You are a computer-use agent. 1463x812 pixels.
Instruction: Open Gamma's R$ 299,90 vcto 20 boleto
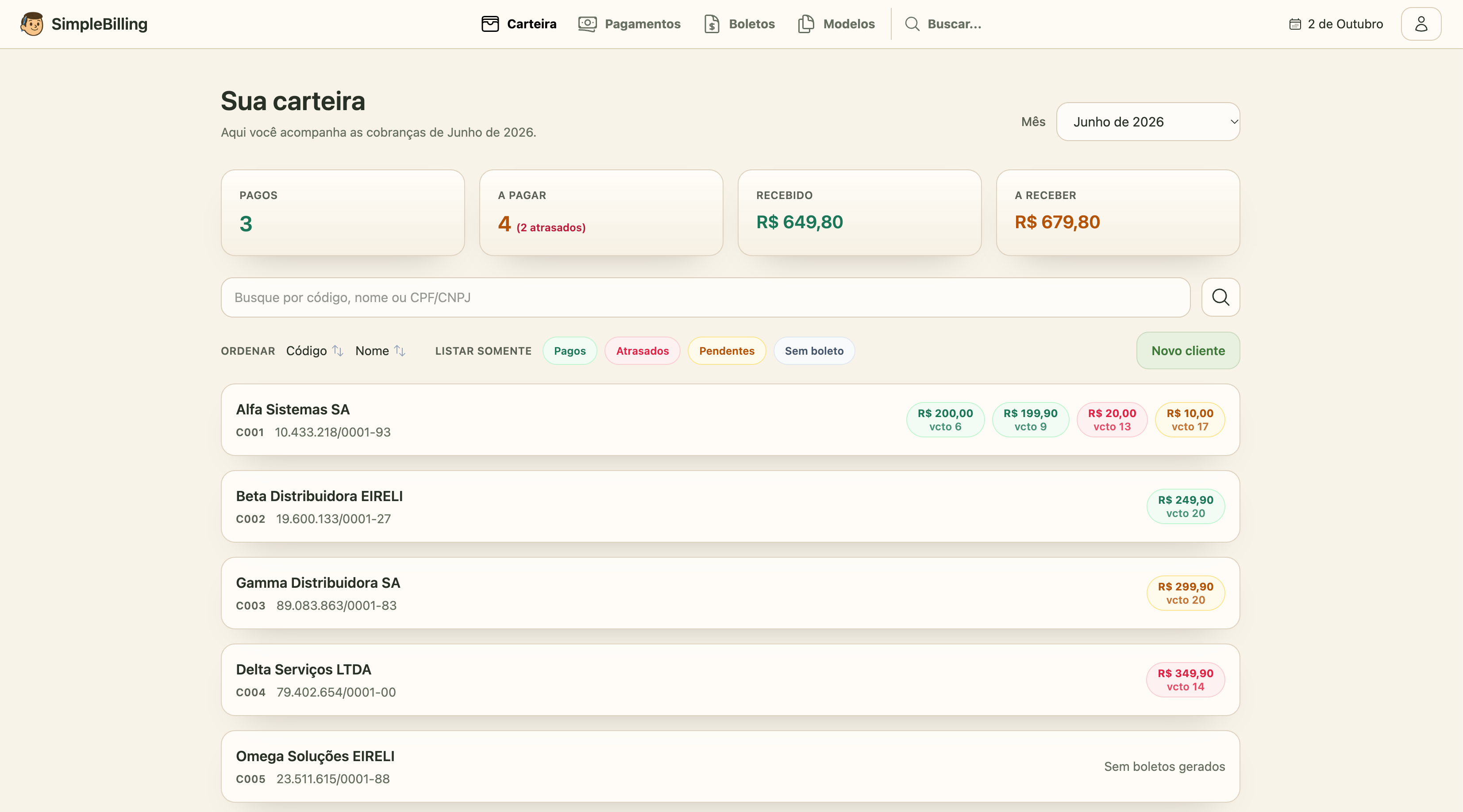1185,593
